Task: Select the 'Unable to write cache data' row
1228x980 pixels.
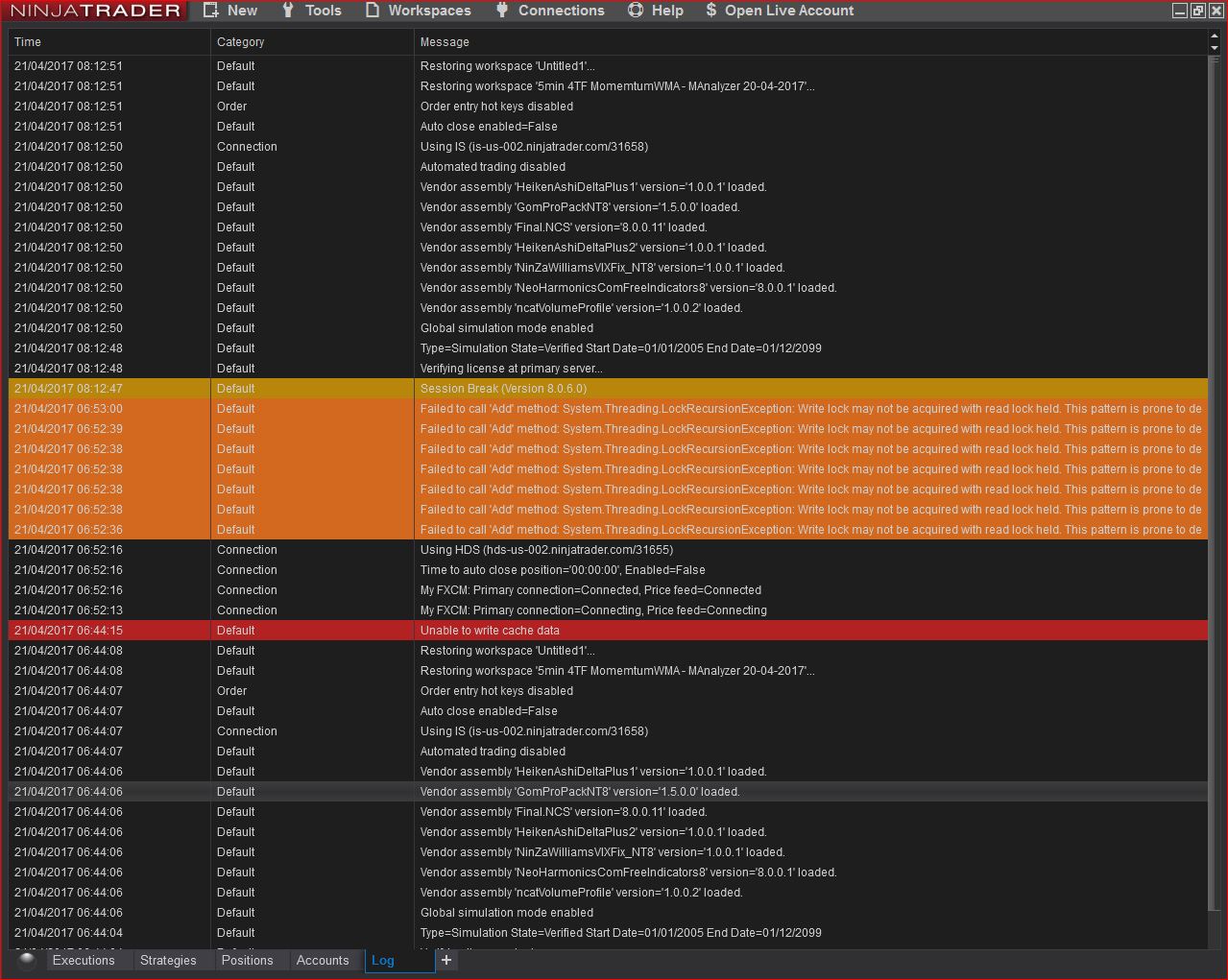Action: pos(608,631)
